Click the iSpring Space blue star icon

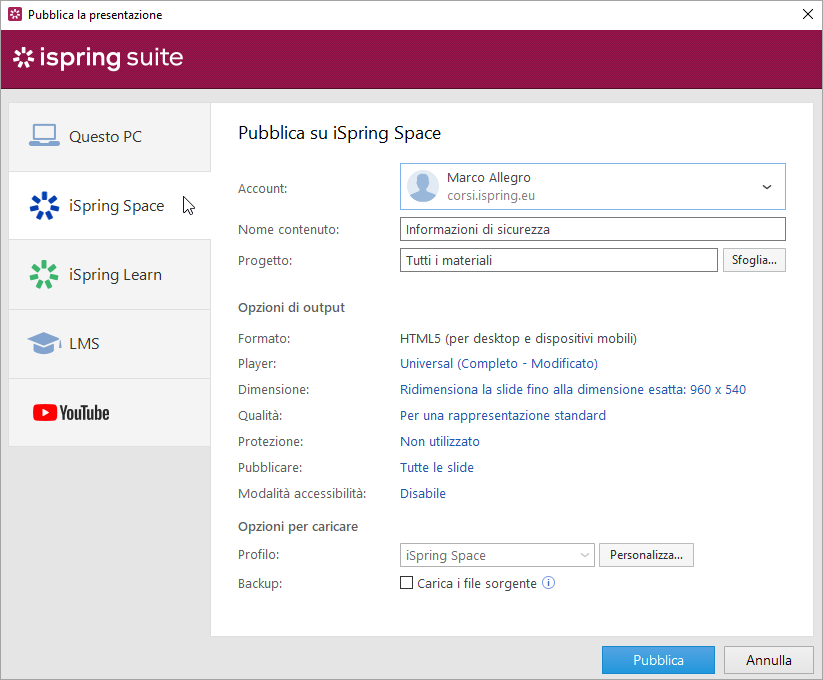point(44,205)
